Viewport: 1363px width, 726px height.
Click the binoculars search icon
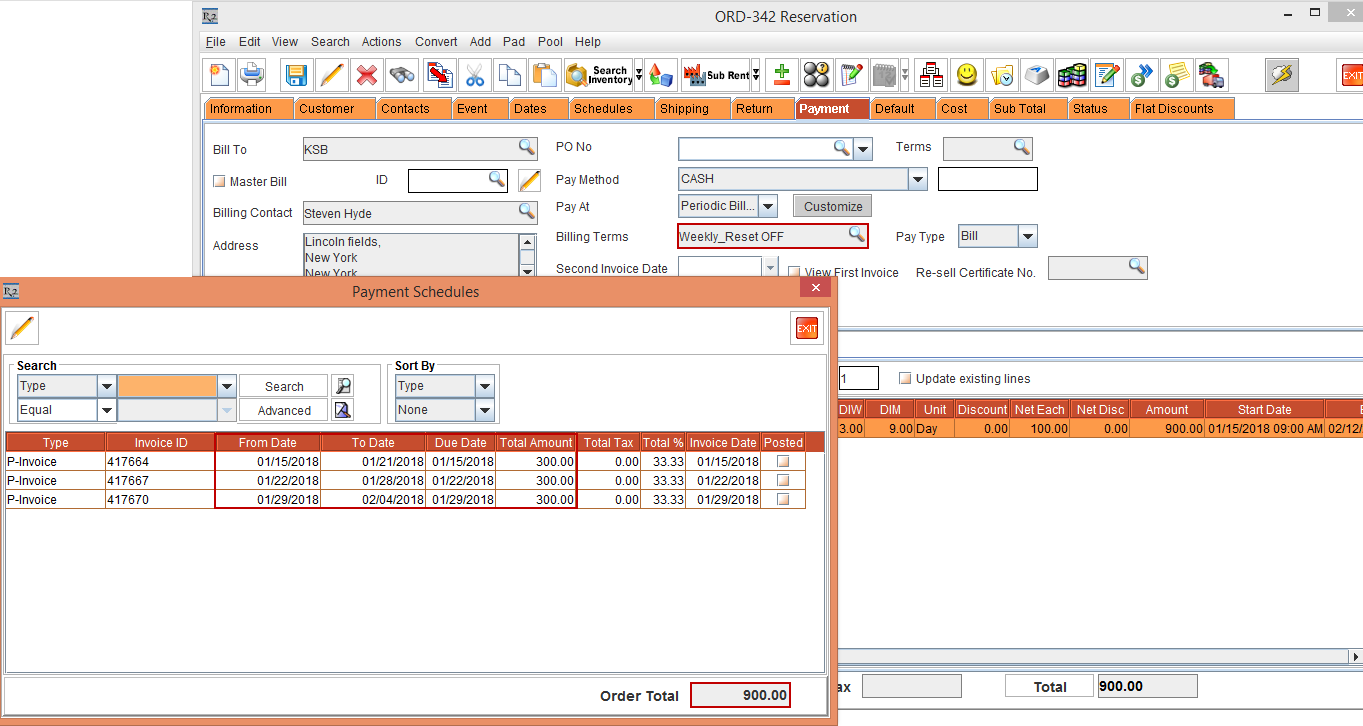tap(402, 75)
